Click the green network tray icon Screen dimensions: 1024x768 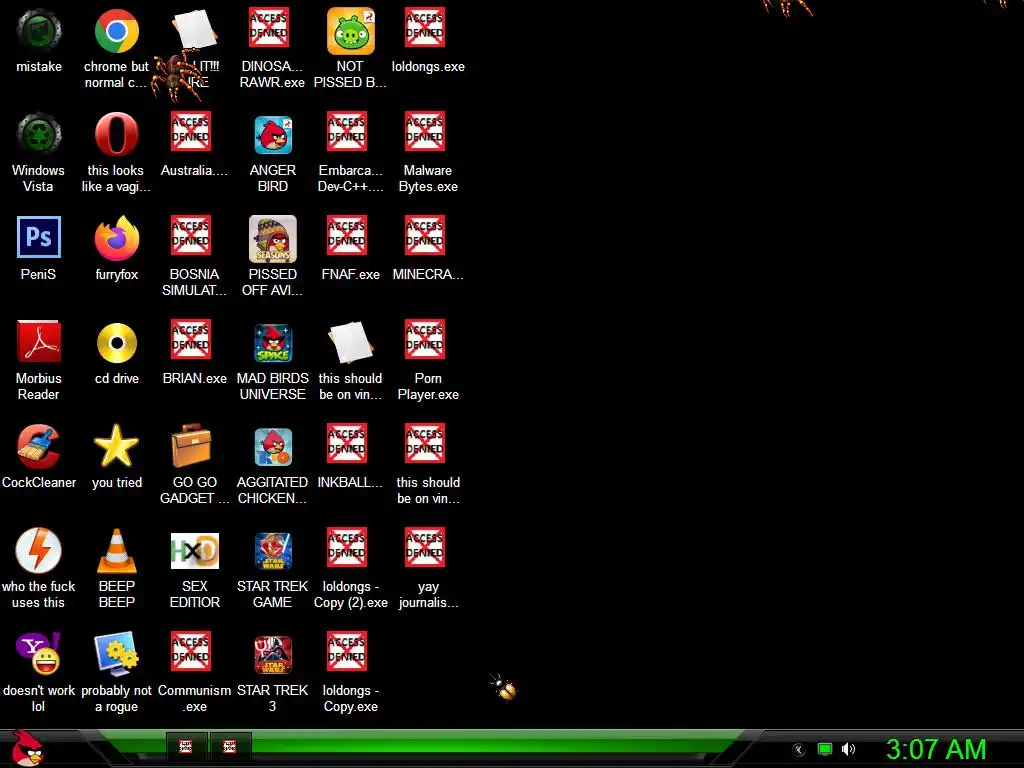(x=825, y=749)
